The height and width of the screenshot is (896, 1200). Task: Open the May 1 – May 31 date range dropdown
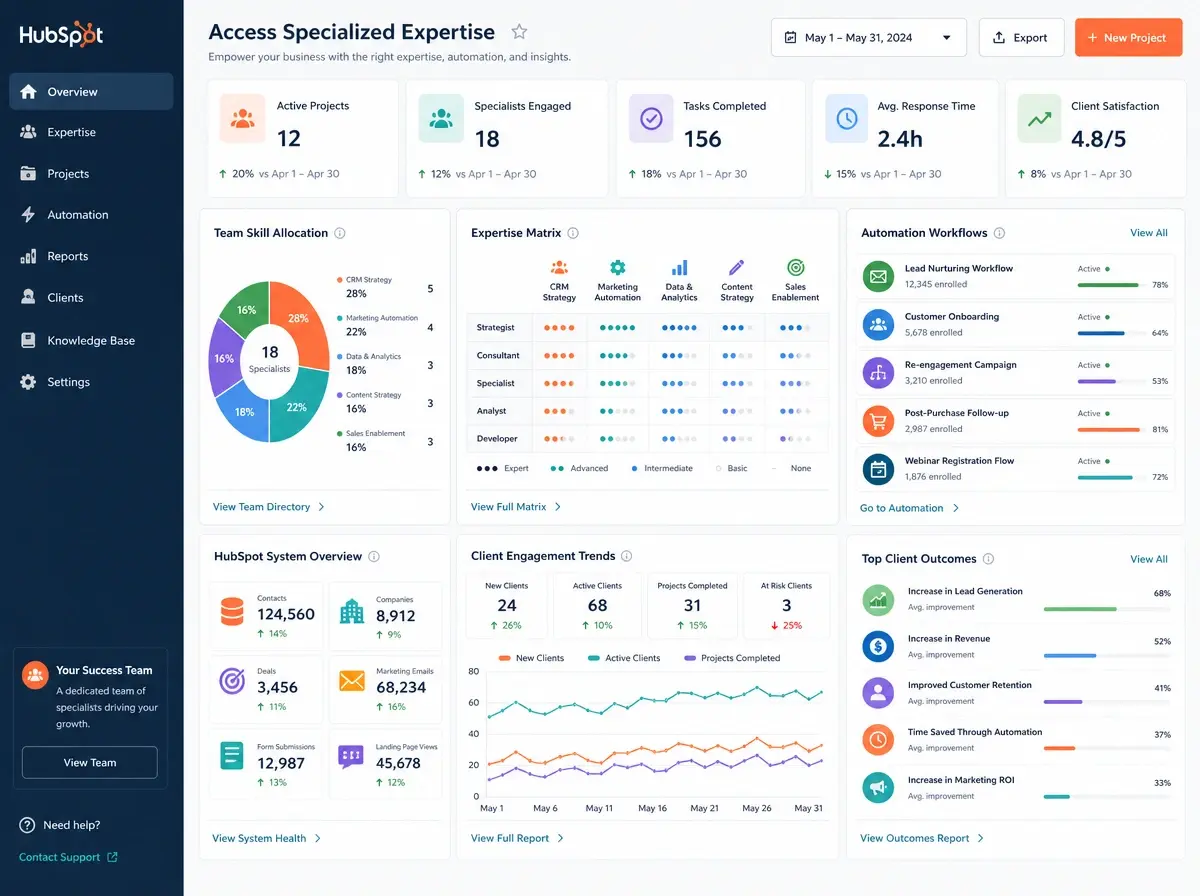coord(869,37)
